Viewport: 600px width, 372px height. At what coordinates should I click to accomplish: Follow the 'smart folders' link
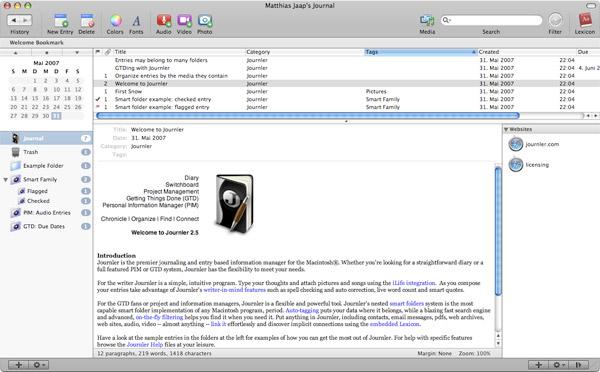pos(406,303)
